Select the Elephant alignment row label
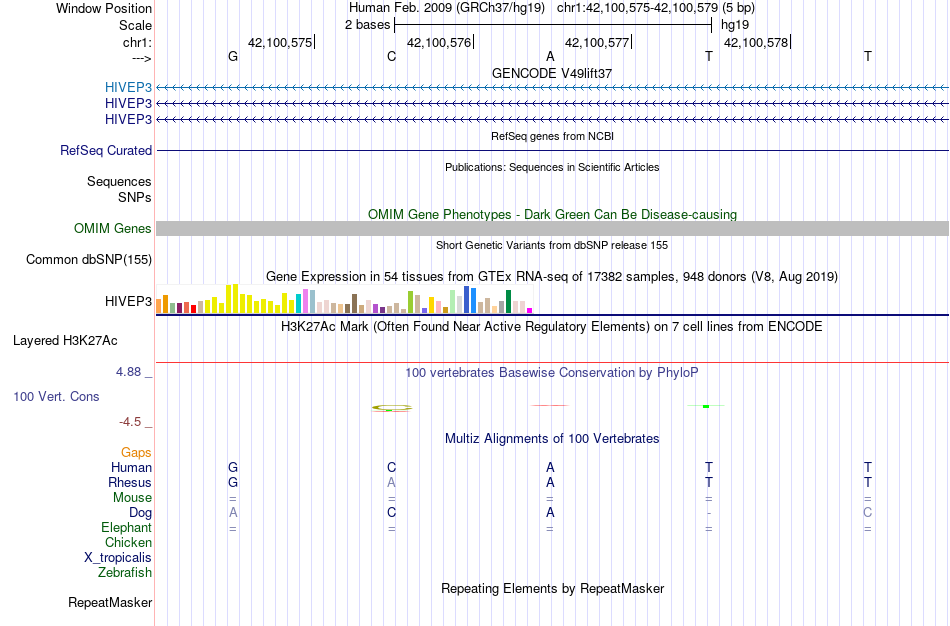This screenshot has width=950, height=626. [127, 527]
